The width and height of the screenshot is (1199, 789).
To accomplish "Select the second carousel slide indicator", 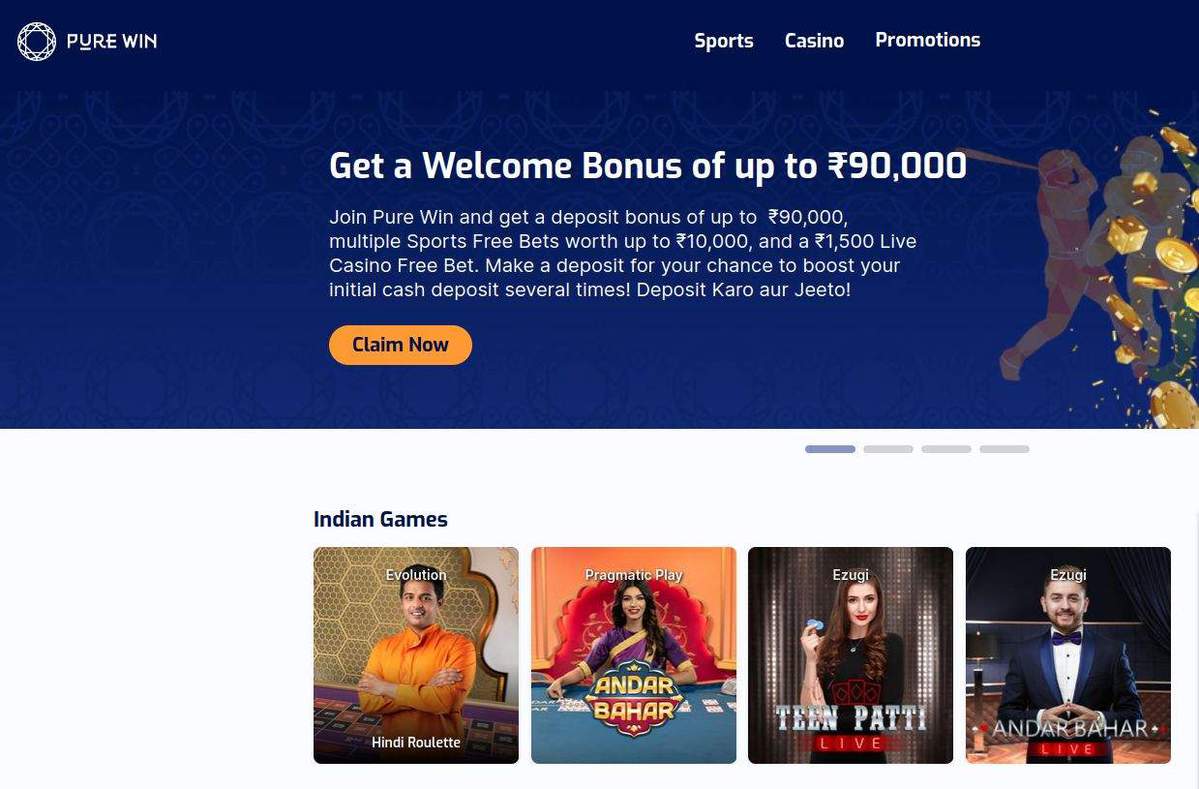I will click(888, 449).
